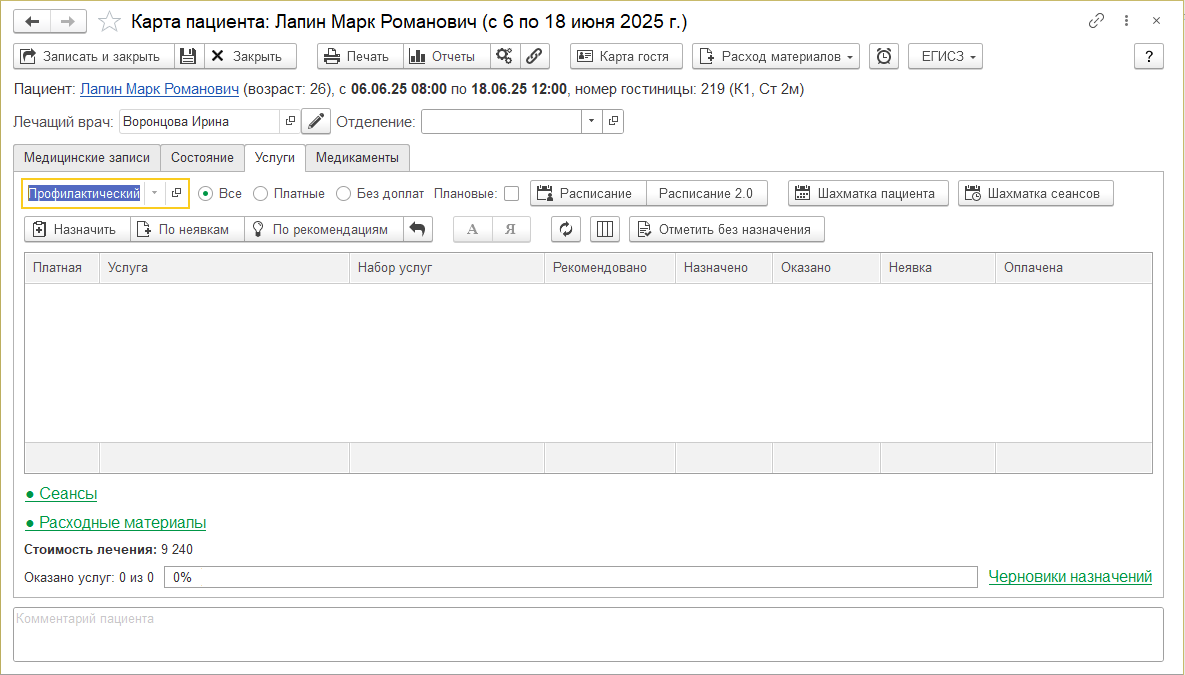Switch to Состояние tab
Screen dimensions: 1185x675
(x=202, y=157)
